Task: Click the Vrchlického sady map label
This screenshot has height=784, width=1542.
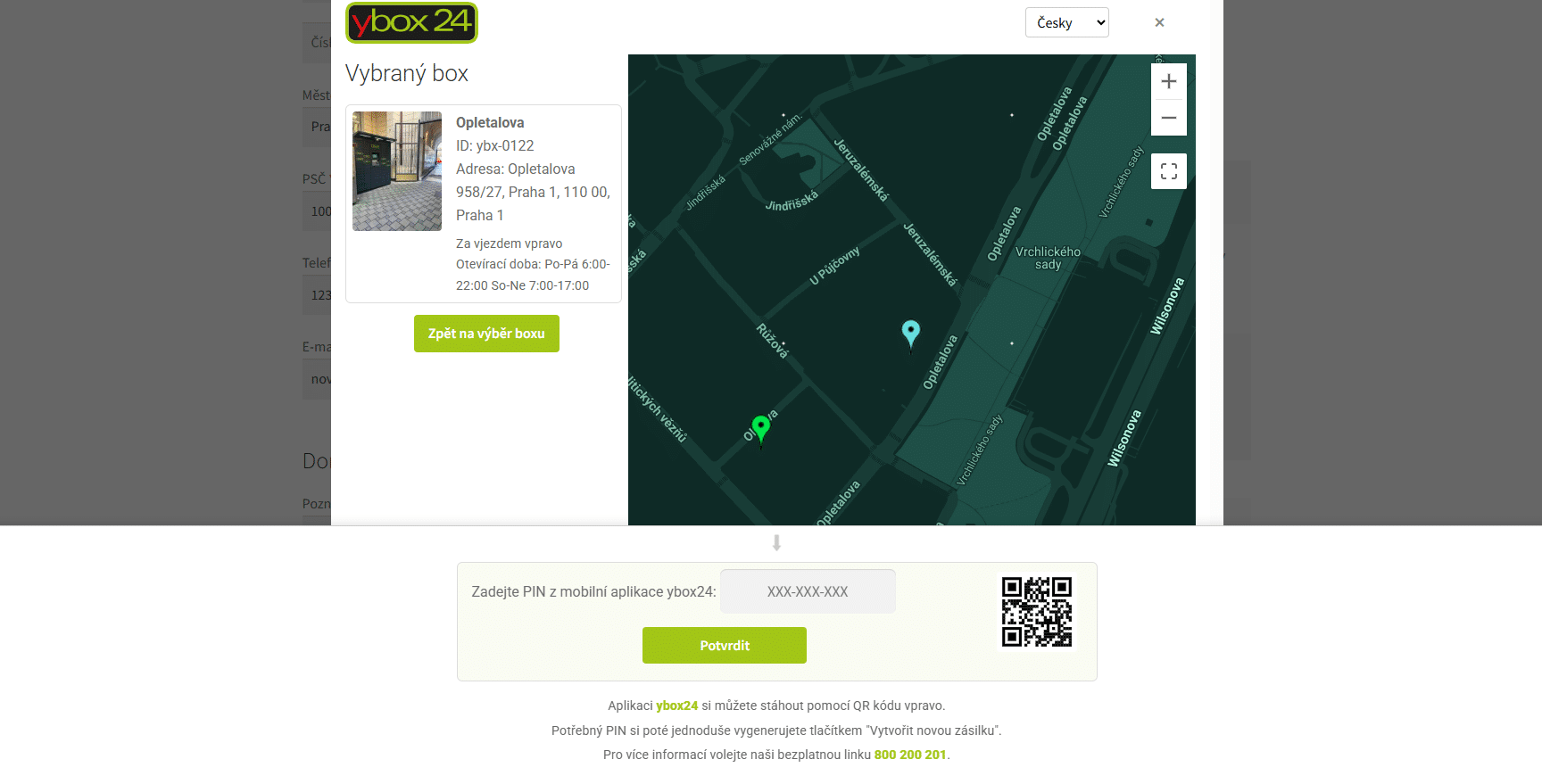Action: [1048, 258]
